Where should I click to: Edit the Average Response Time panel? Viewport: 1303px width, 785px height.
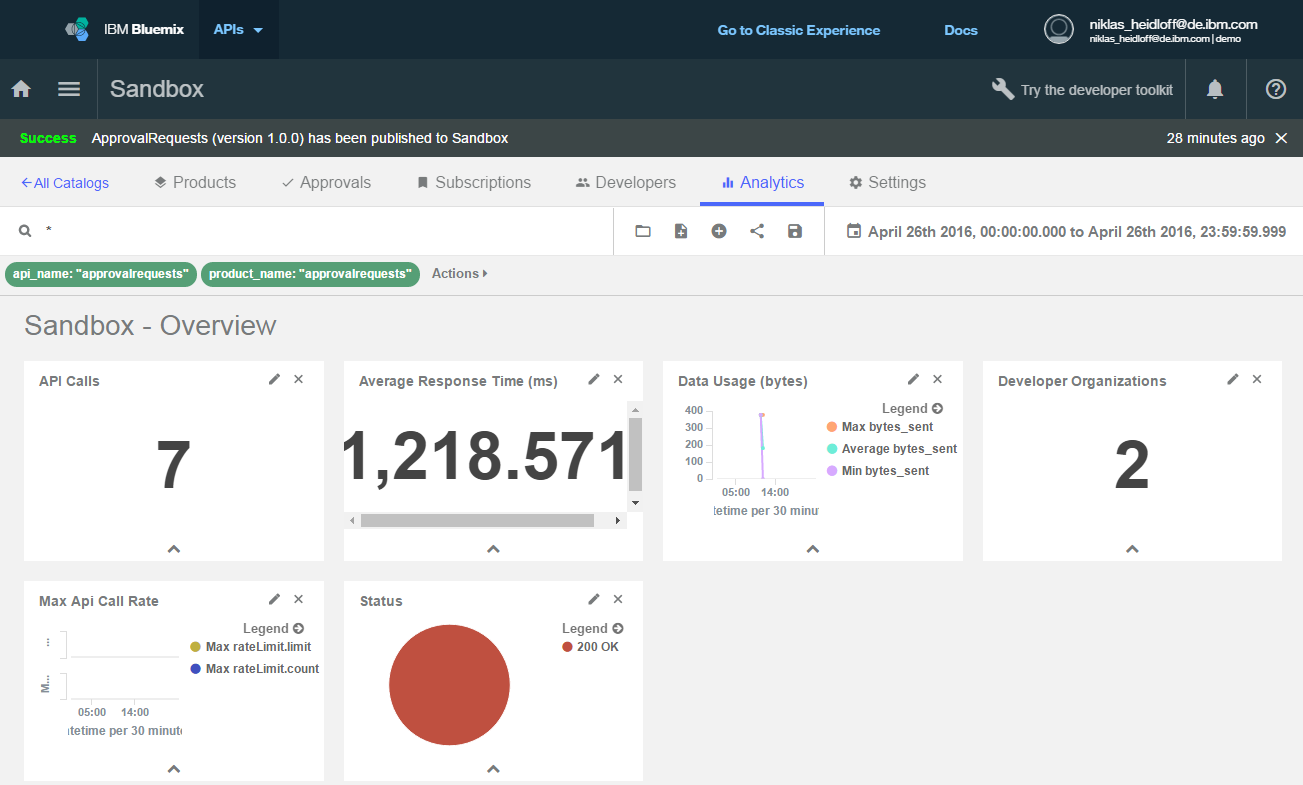[594, 379]
